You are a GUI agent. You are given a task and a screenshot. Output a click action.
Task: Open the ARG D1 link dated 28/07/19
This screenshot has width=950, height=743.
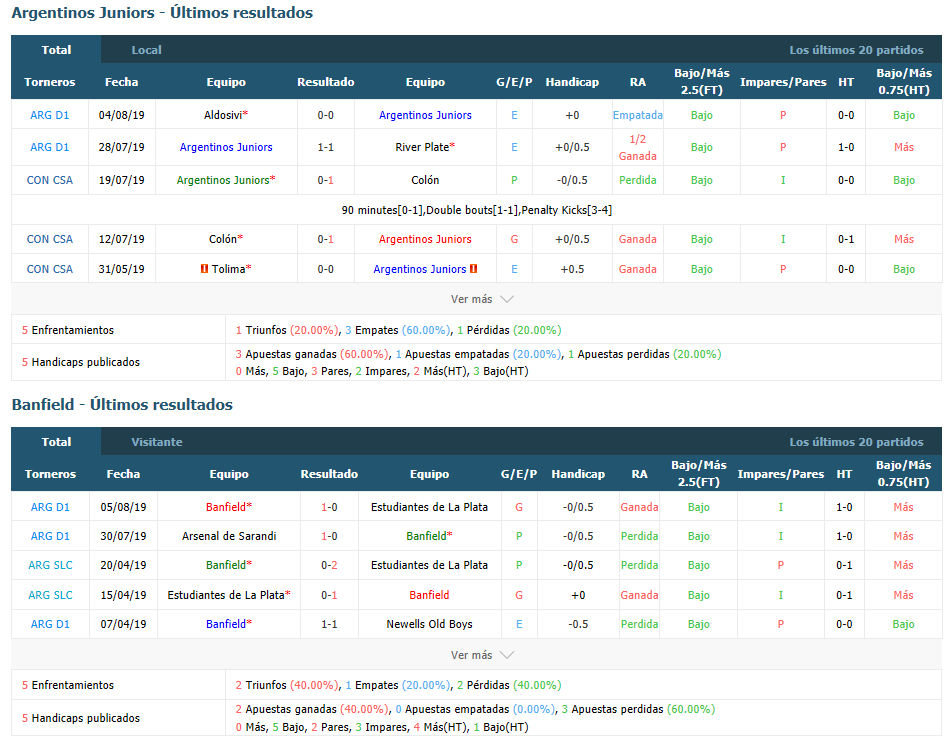pos(50,147)
